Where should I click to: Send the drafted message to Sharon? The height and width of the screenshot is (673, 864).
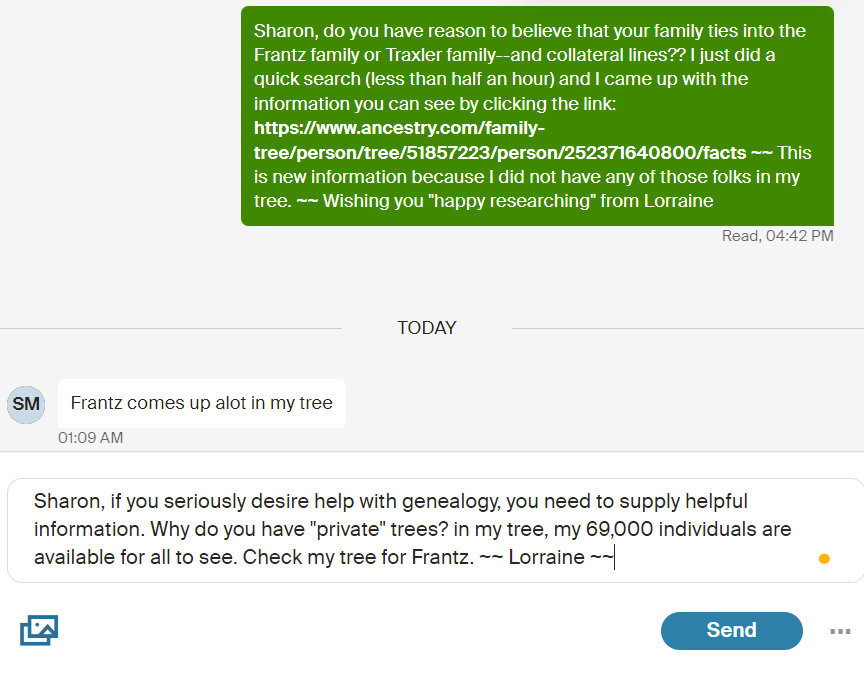[731, 630]
